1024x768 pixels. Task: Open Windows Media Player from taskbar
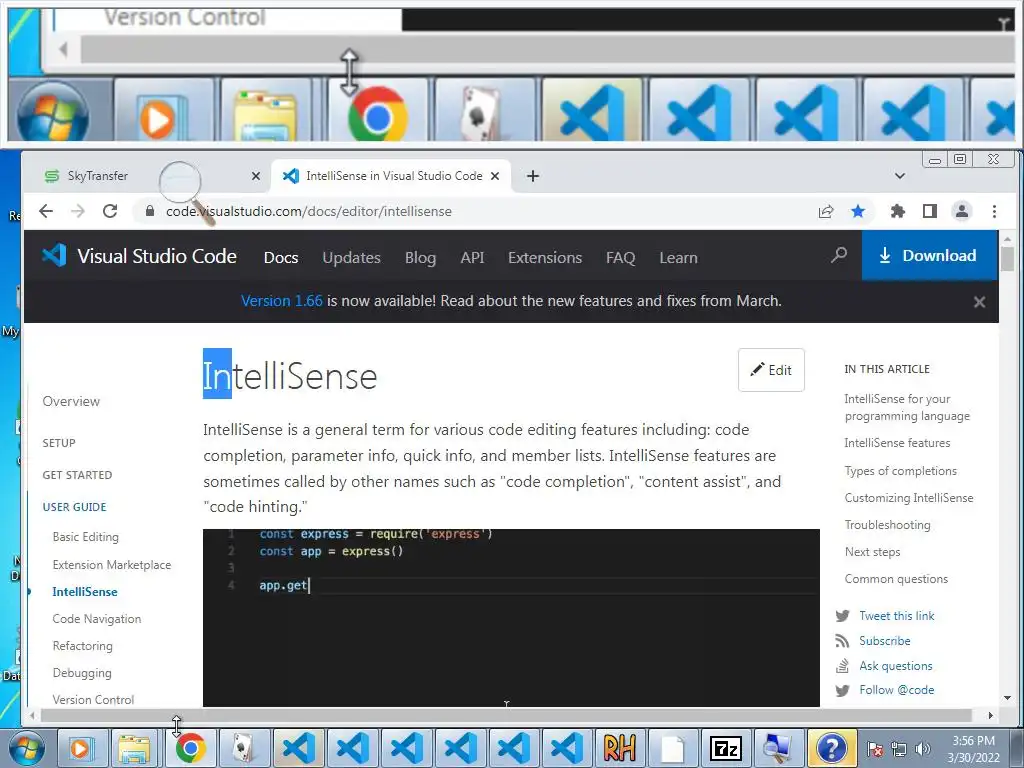point(82,748)
